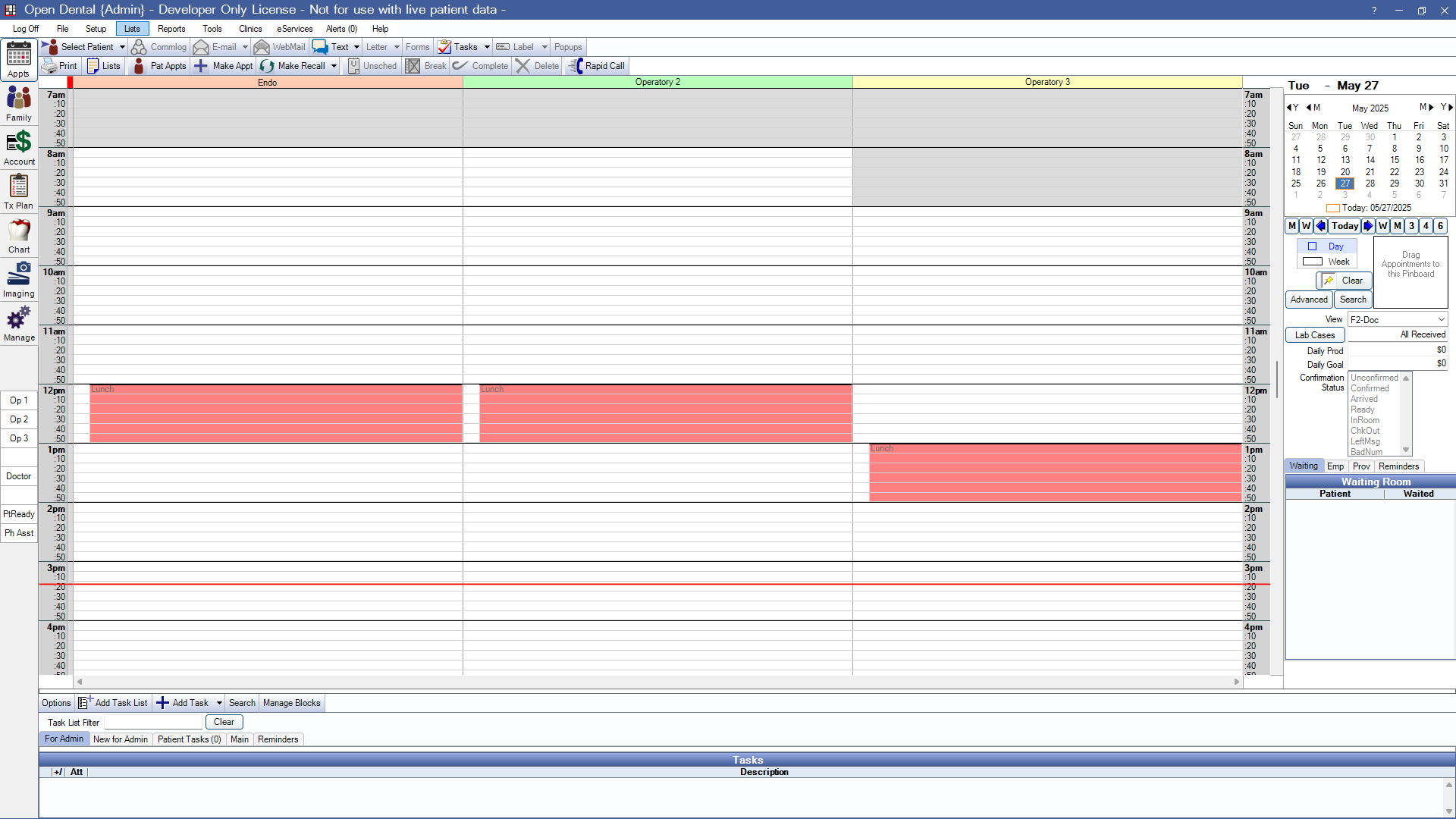This screenshot has width=1456, height=819.
Task: Expand the View F2-Doc dropdown
Action: (1441, 320)
